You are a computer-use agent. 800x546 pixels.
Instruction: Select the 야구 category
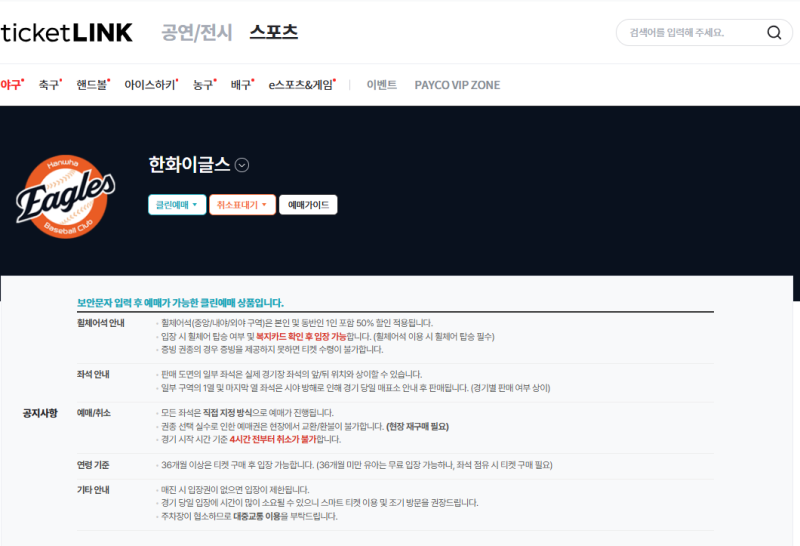click(x=11, y=85)
